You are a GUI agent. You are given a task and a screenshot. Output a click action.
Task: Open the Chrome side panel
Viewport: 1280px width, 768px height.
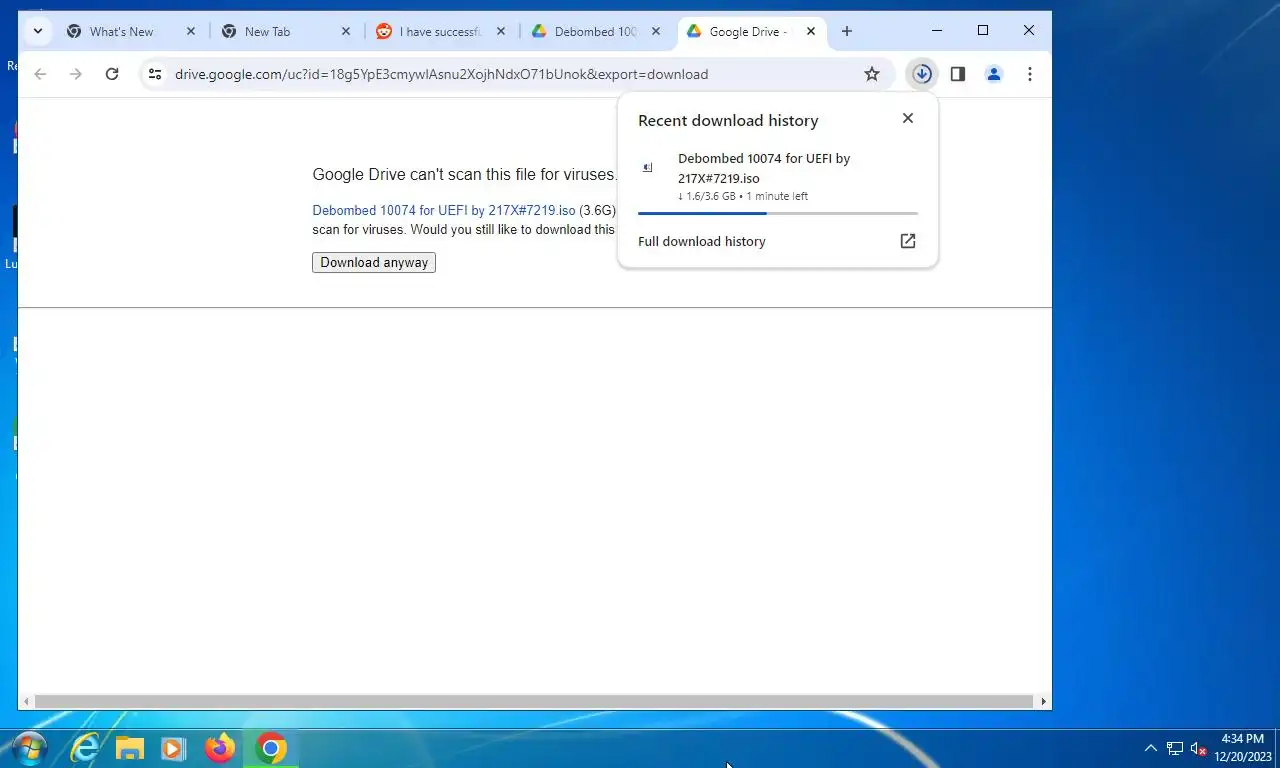pos(958,74)
